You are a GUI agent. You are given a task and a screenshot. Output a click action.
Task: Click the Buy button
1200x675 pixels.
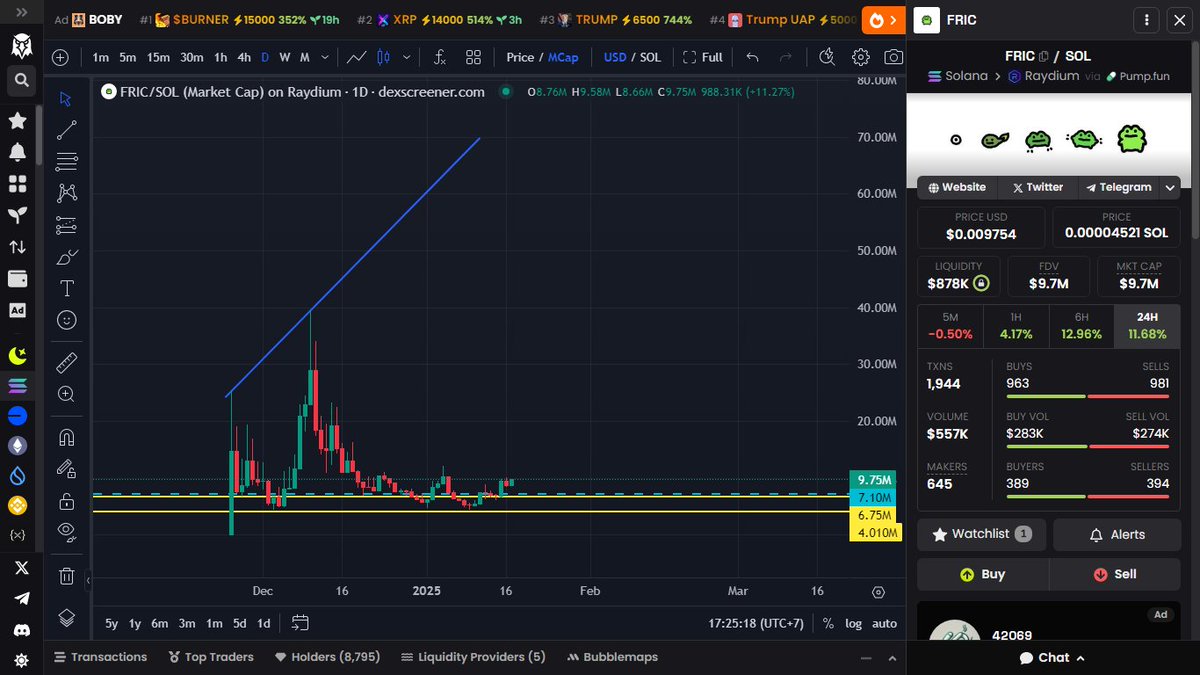coord(983,574)
